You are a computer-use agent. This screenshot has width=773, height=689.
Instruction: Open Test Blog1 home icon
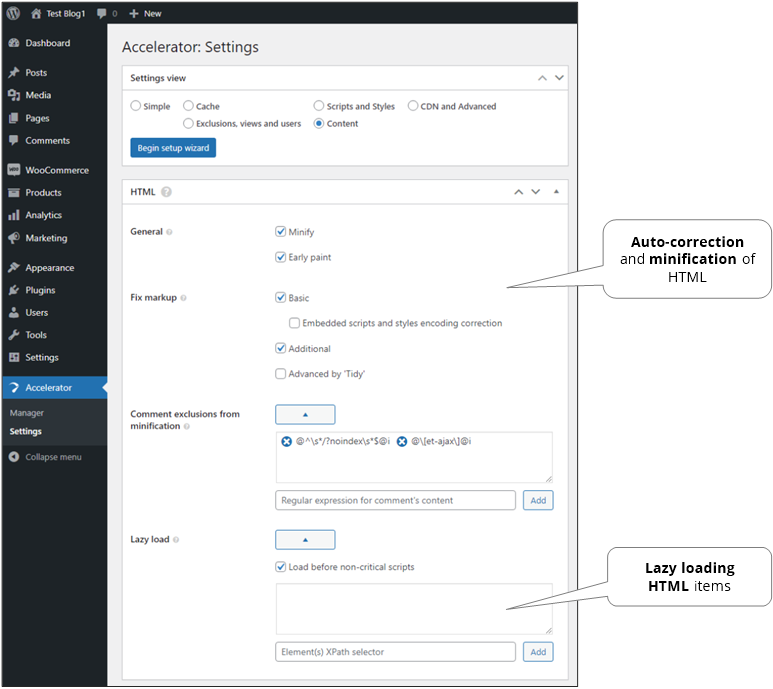36,14
